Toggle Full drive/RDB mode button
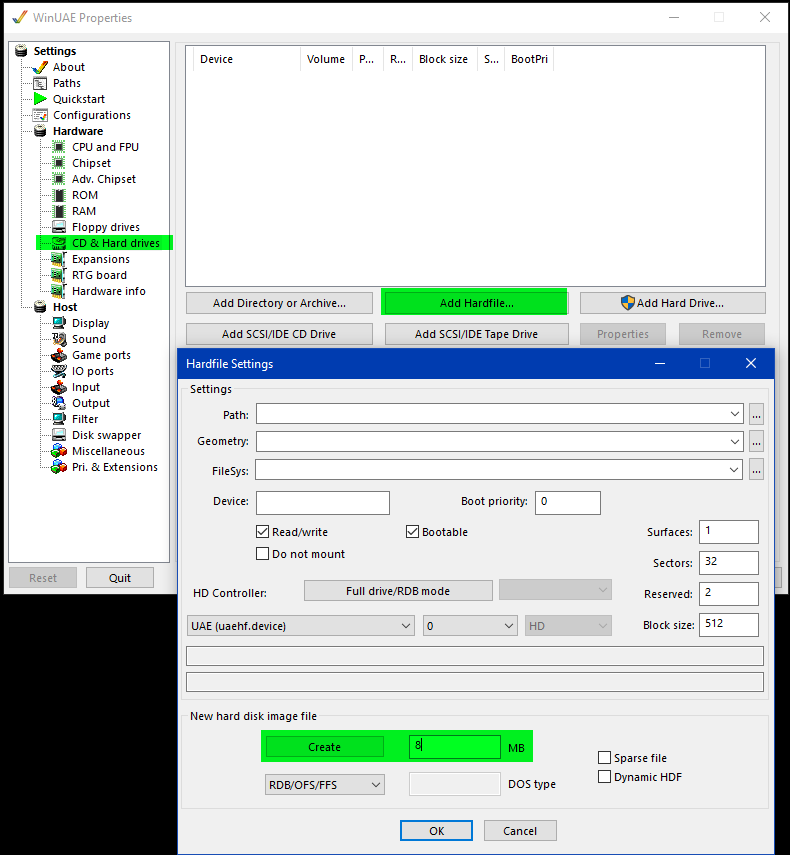This screenshot has height=855, width=790. pyautogui.click(x=398, y=591)
